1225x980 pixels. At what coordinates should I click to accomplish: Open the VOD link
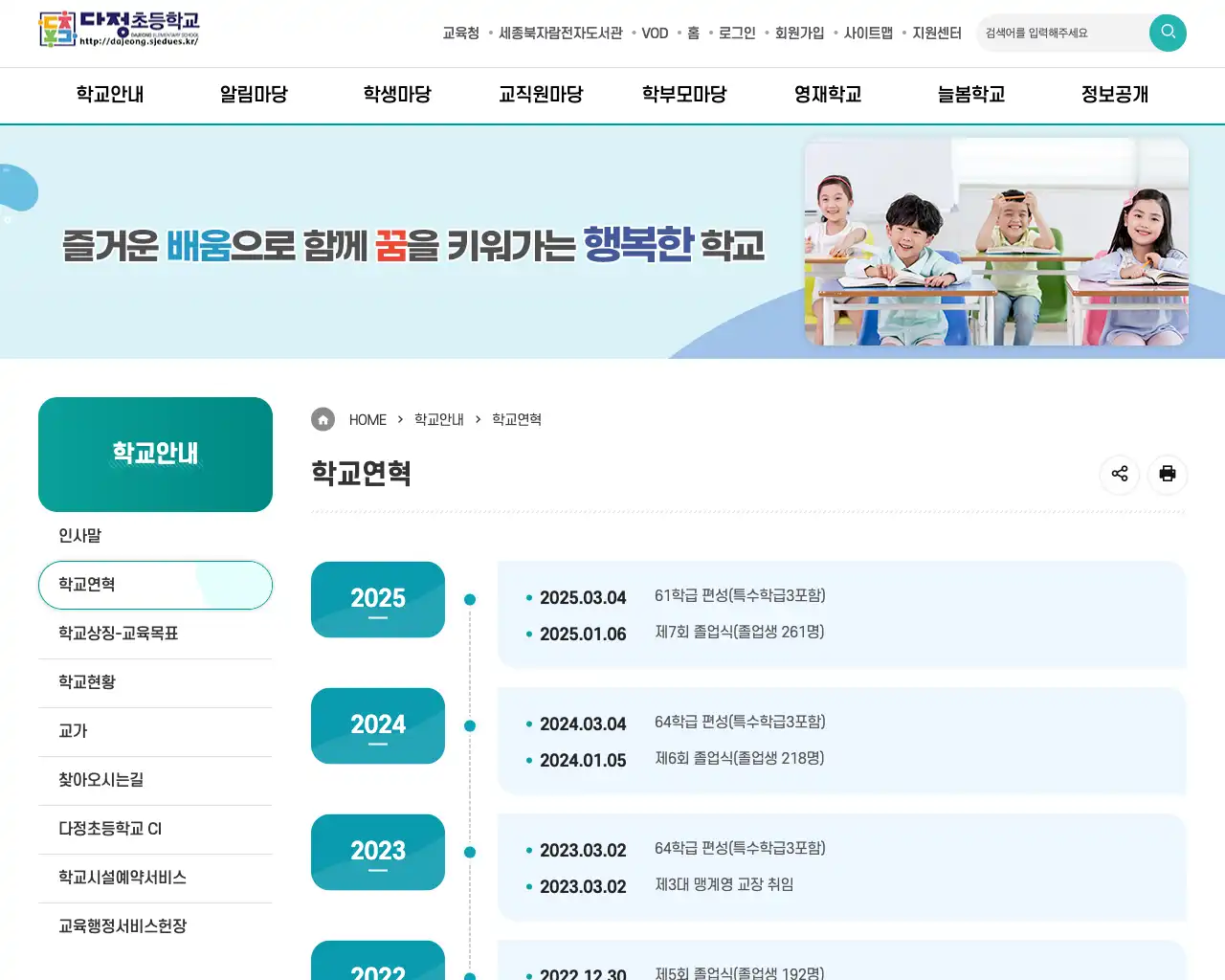[655, 33]
